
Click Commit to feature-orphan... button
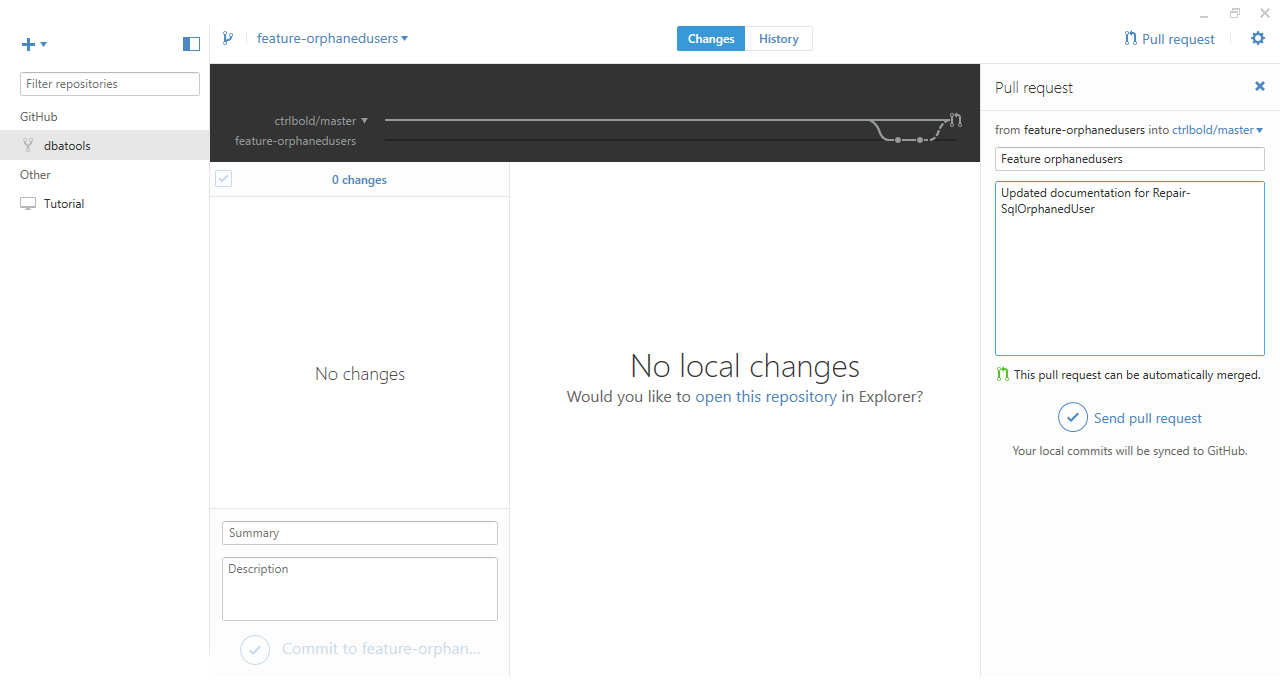[360, 649]
